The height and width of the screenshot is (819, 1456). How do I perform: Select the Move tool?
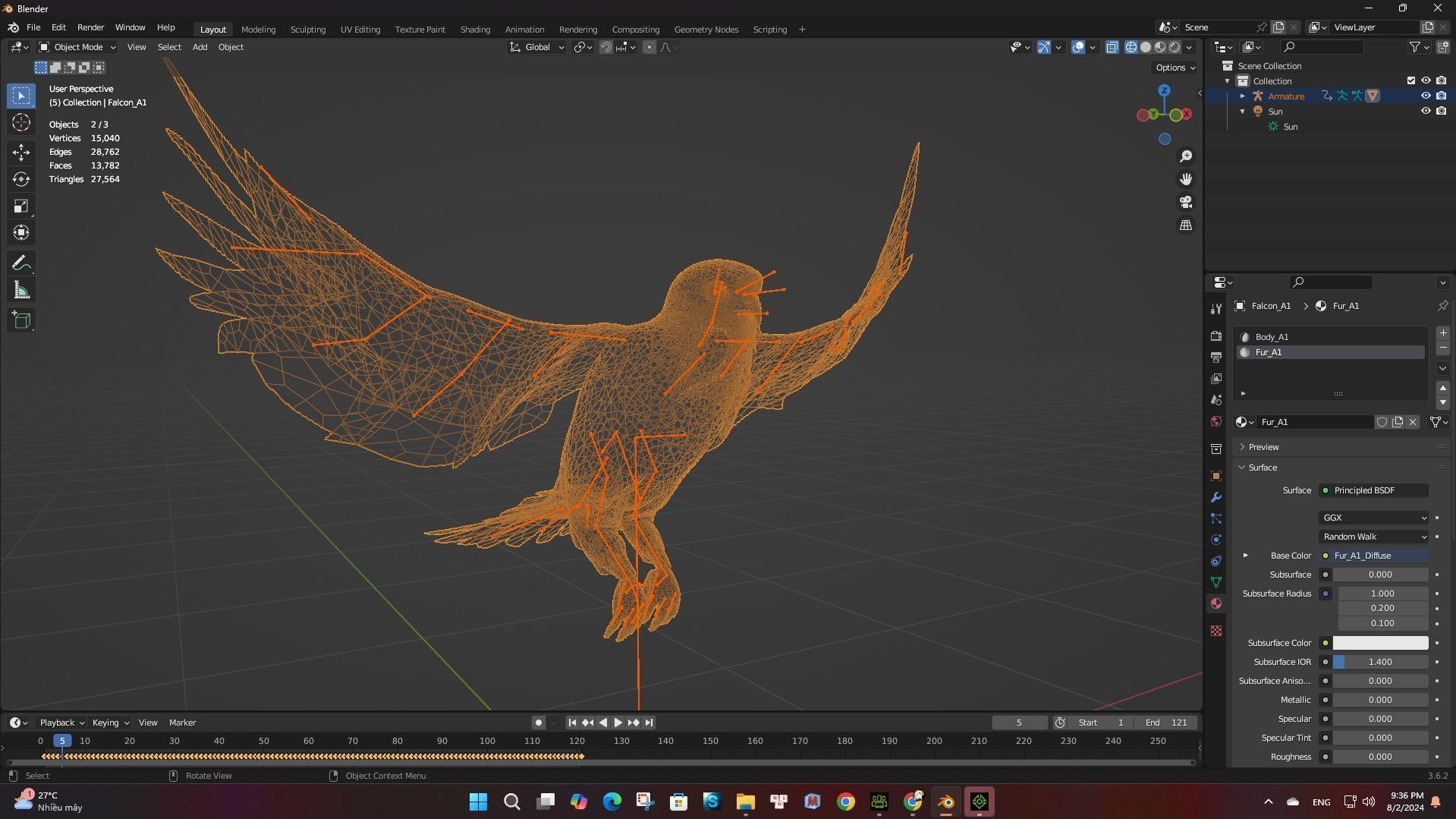(x=21, y=153)
